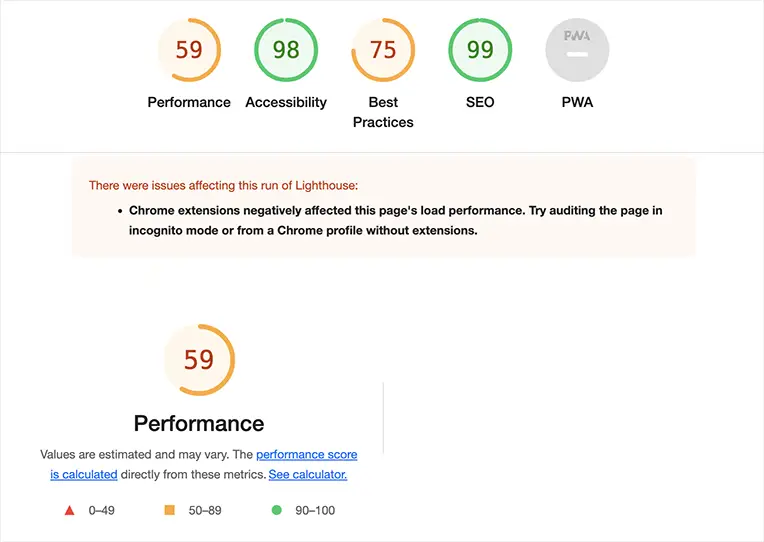Screen dimensions: 764x542
Task: Click the Accessibility score gauge 98
Action: [x=286, y=49]
